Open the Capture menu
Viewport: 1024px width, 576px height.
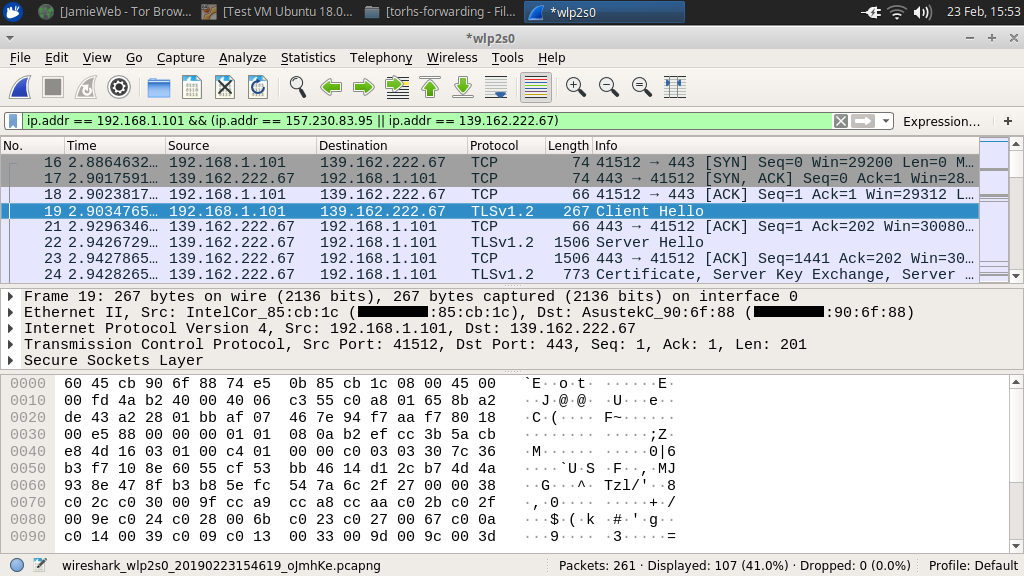coord(180,57)
